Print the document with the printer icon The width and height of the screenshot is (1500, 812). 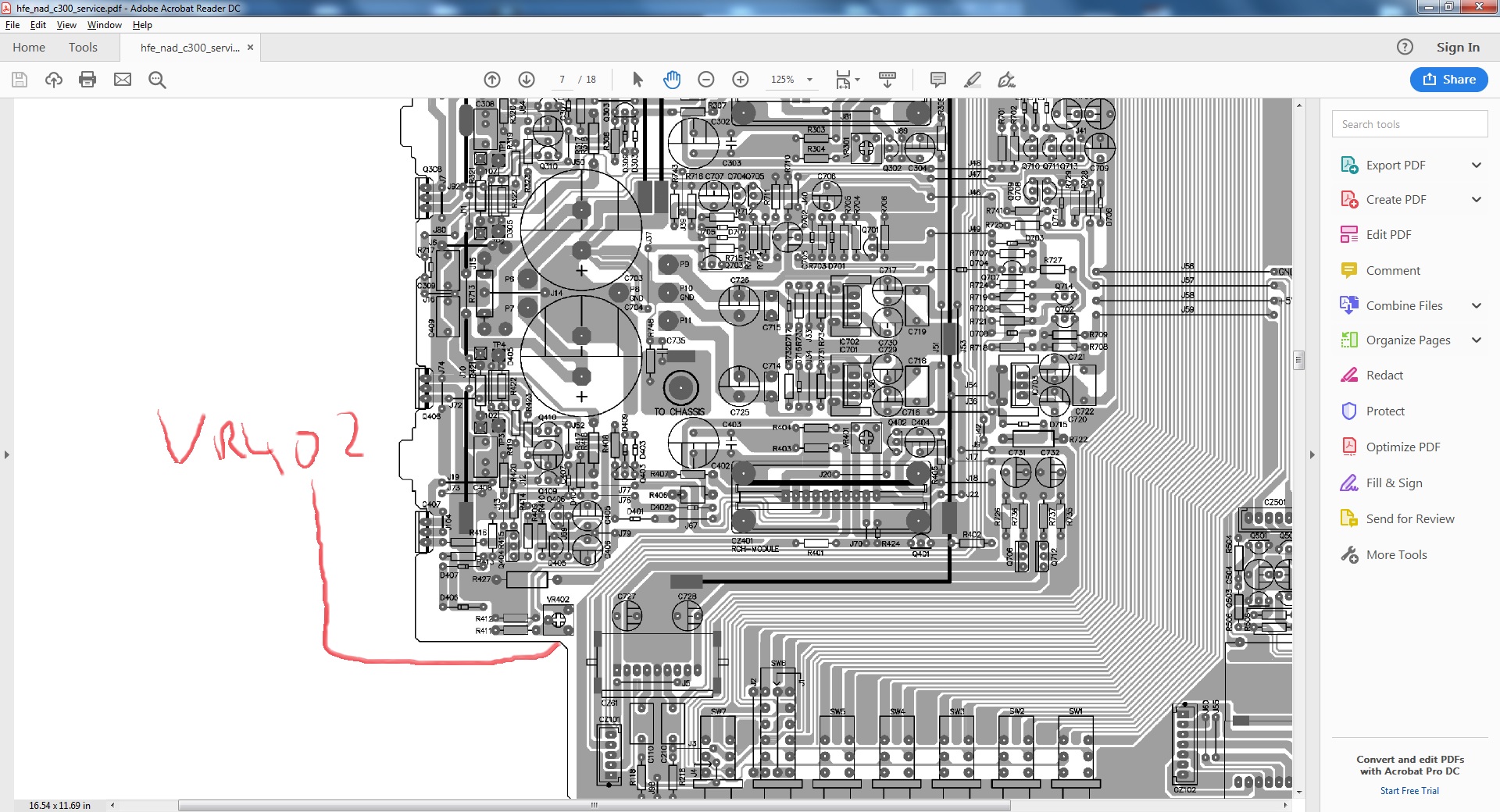tap(87, 80)
